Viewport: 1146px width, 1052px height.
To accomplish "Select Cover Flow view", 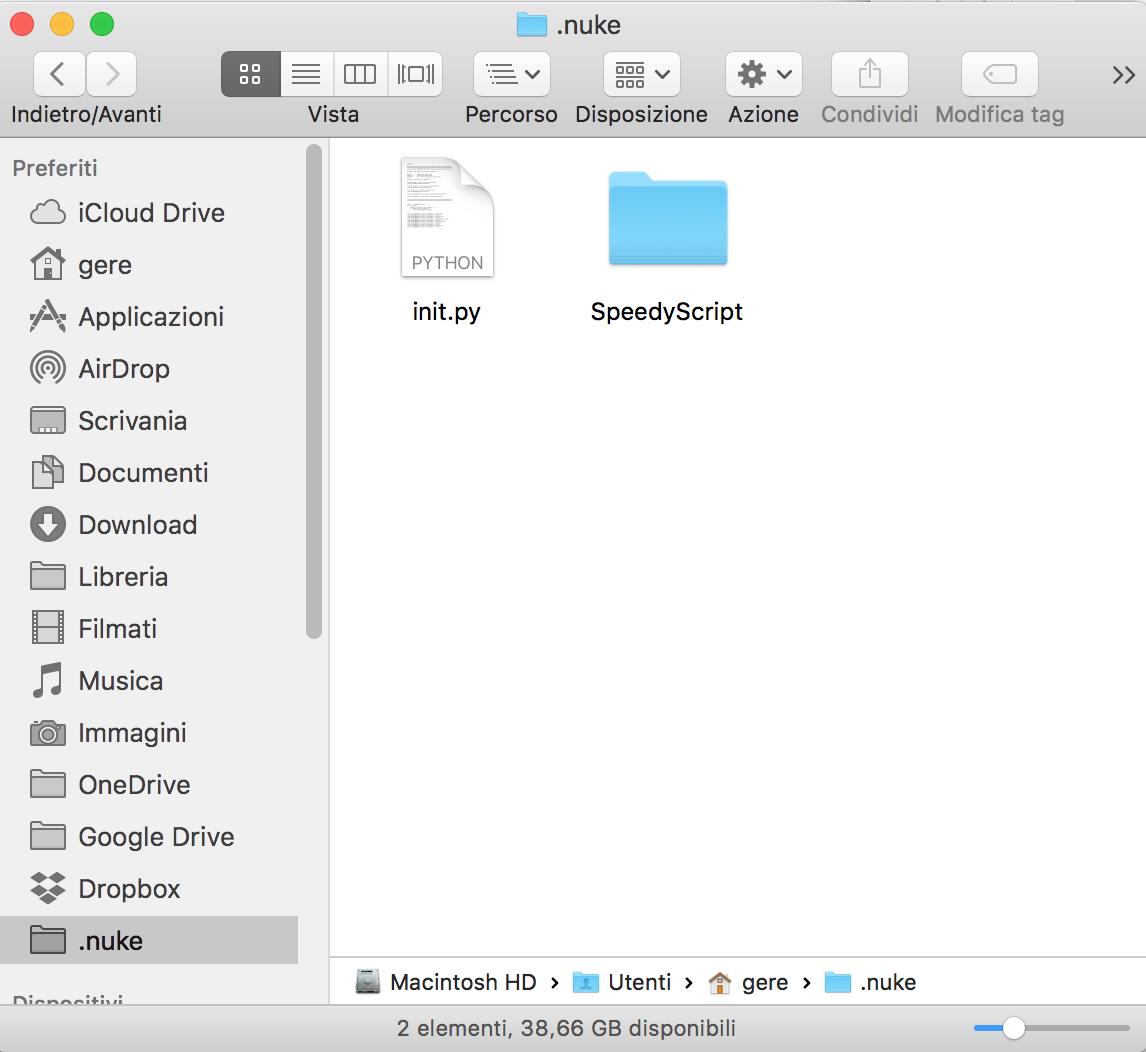I will [x=415, y=74].
